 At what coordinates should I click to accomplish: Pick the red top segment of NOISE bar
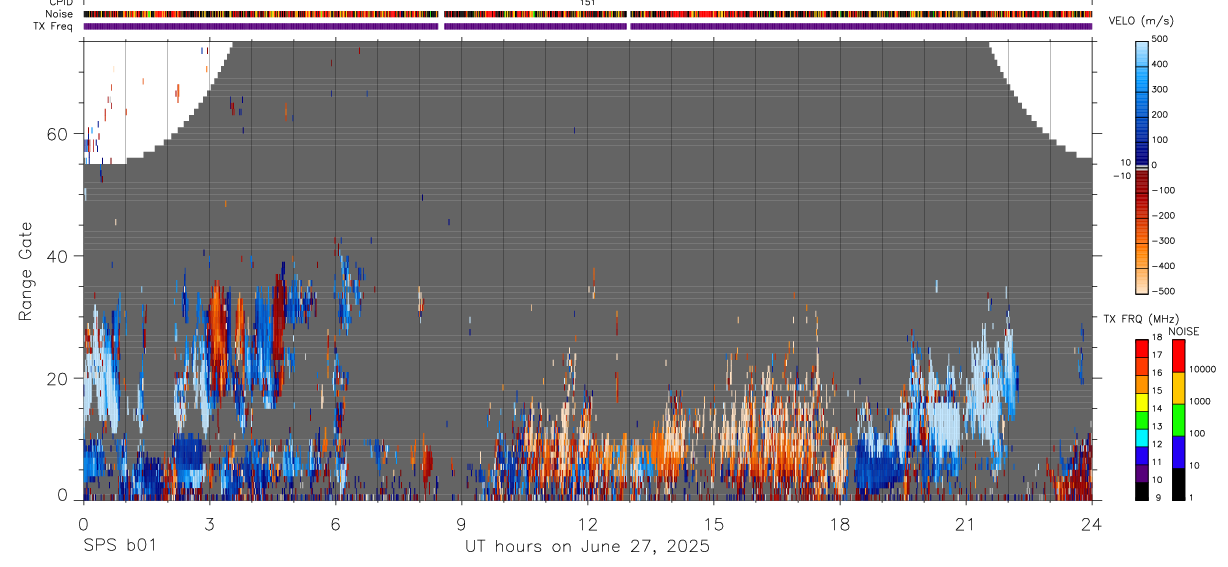1179,356
